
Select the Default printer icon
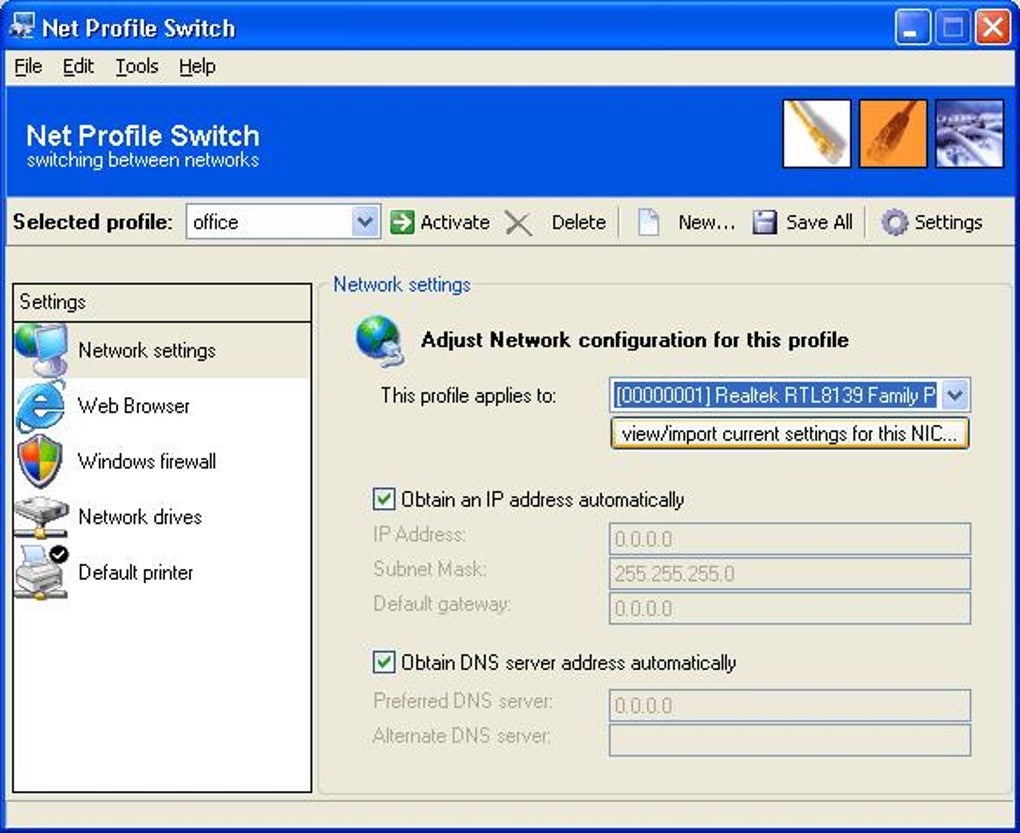point(42,572)
